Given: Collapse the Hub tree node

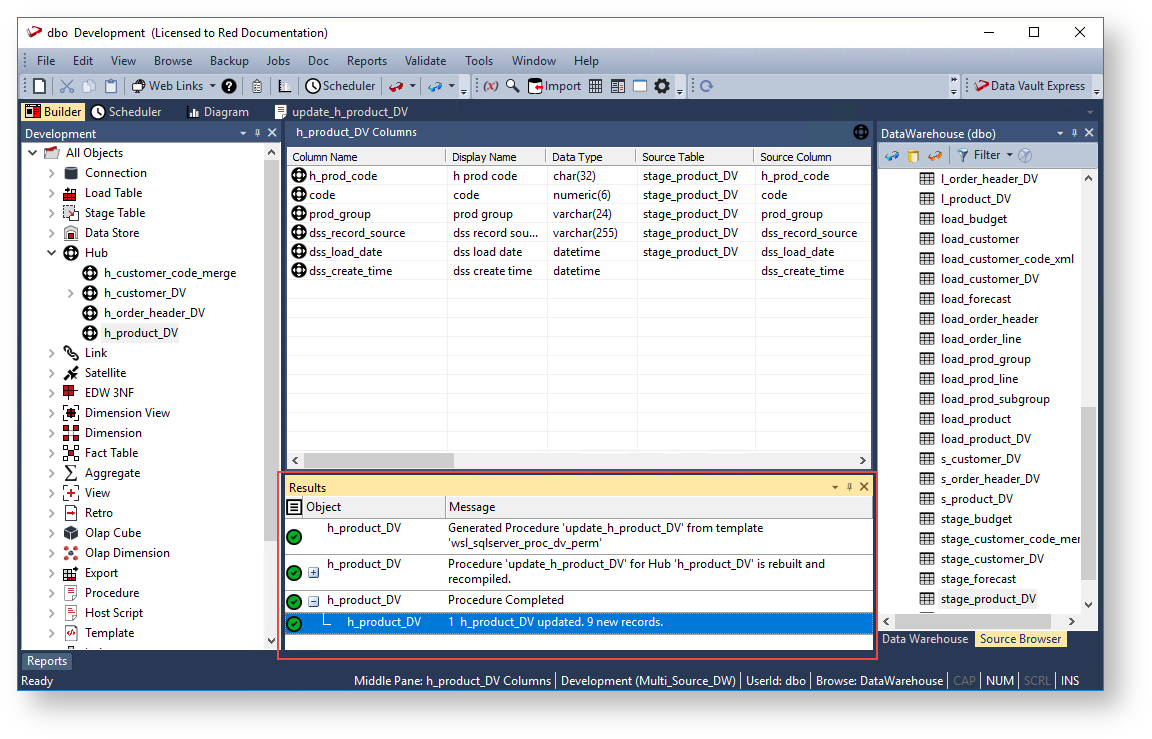Looking at the screenshot, I should [x=51, y=253].
